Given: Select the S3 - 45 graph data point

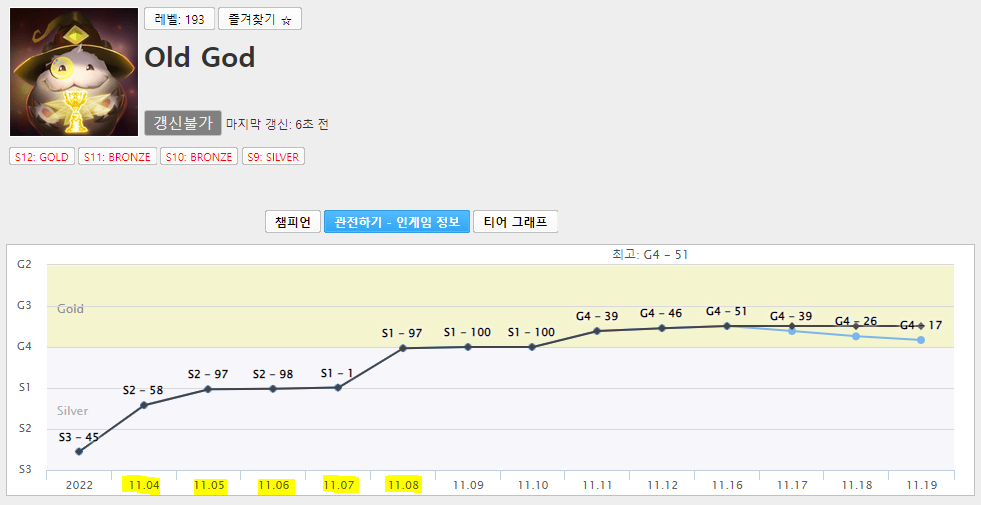Looking at the screenshot, I should [x=79, y=452].
